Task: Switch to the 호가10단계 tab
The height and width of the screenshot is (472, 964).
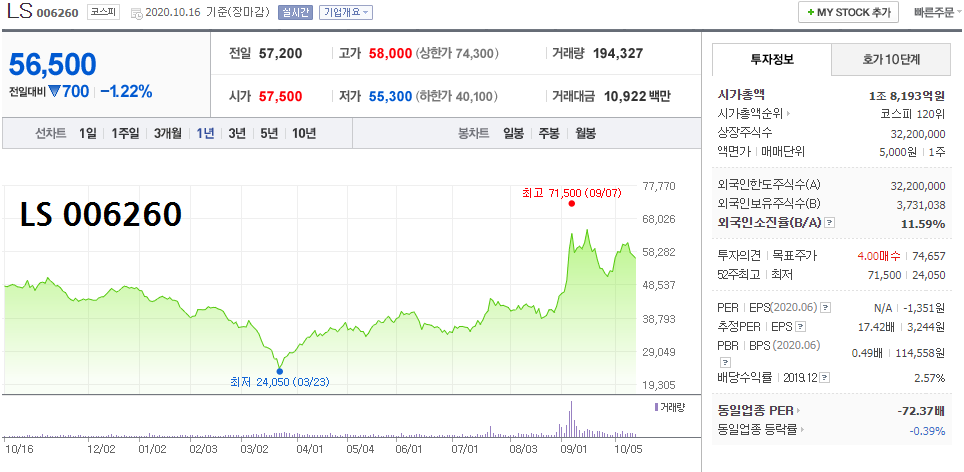Action: tap(891, 60)
